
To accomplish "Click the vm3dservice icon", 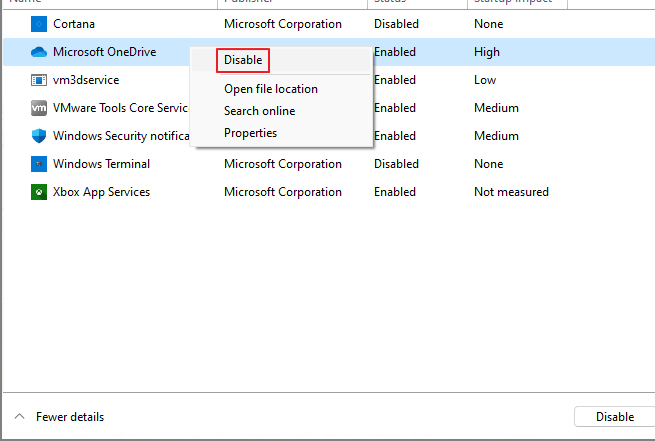I will 39,80.
